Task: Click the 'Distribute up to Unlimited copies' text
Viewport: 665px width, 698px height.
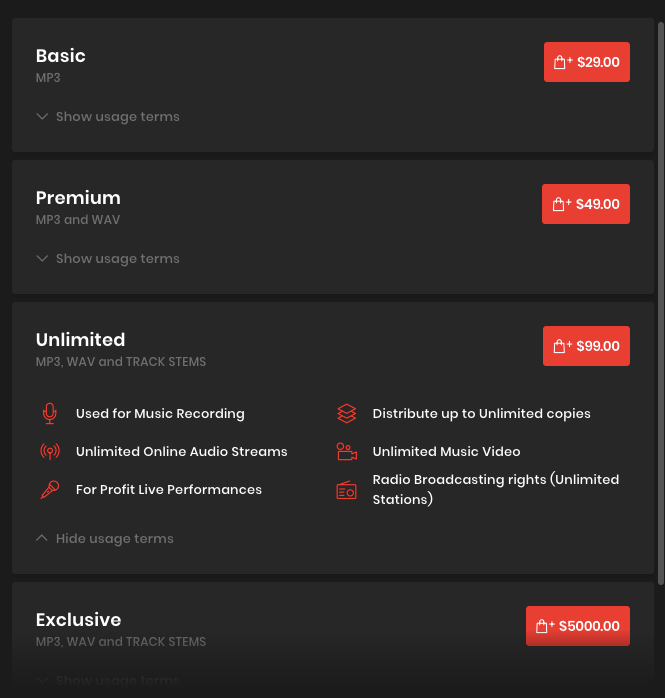Action: (481, 414)
